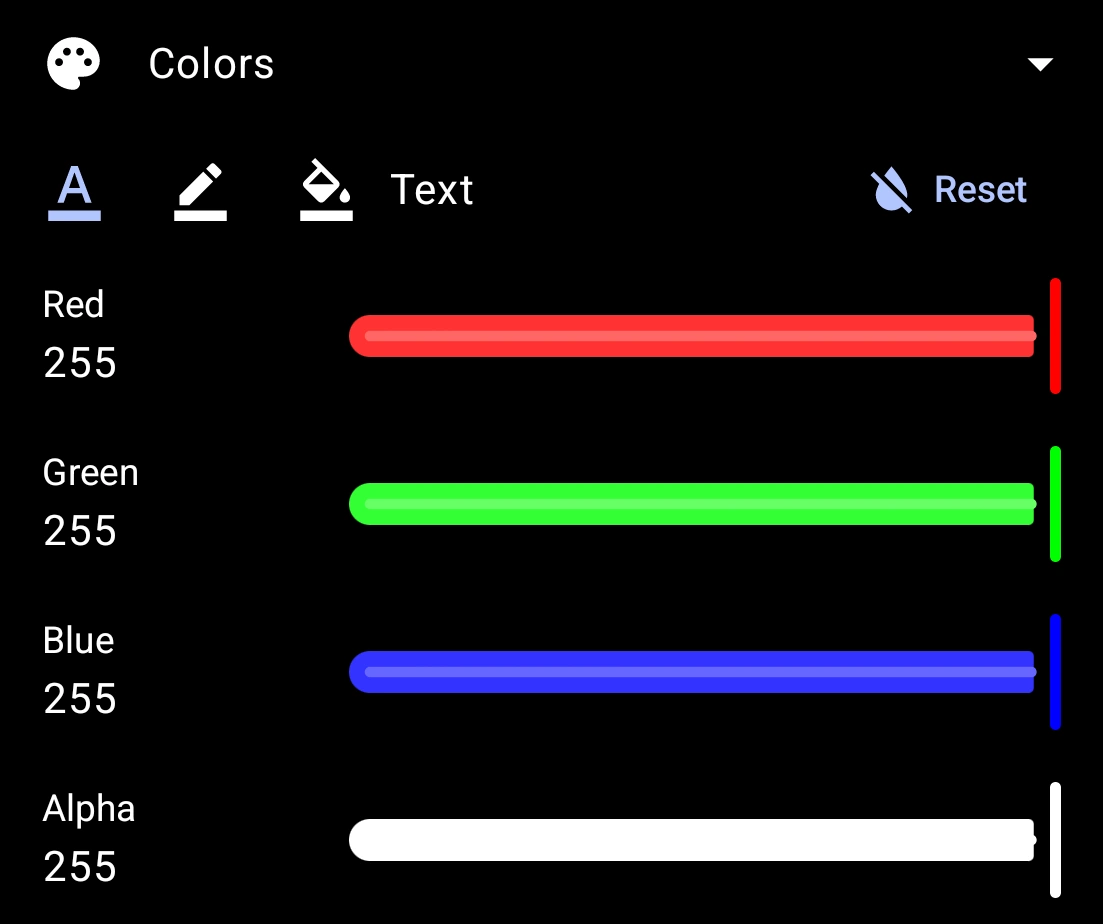
Task: Adjust the Red slider
Action: tap(692, 336)
